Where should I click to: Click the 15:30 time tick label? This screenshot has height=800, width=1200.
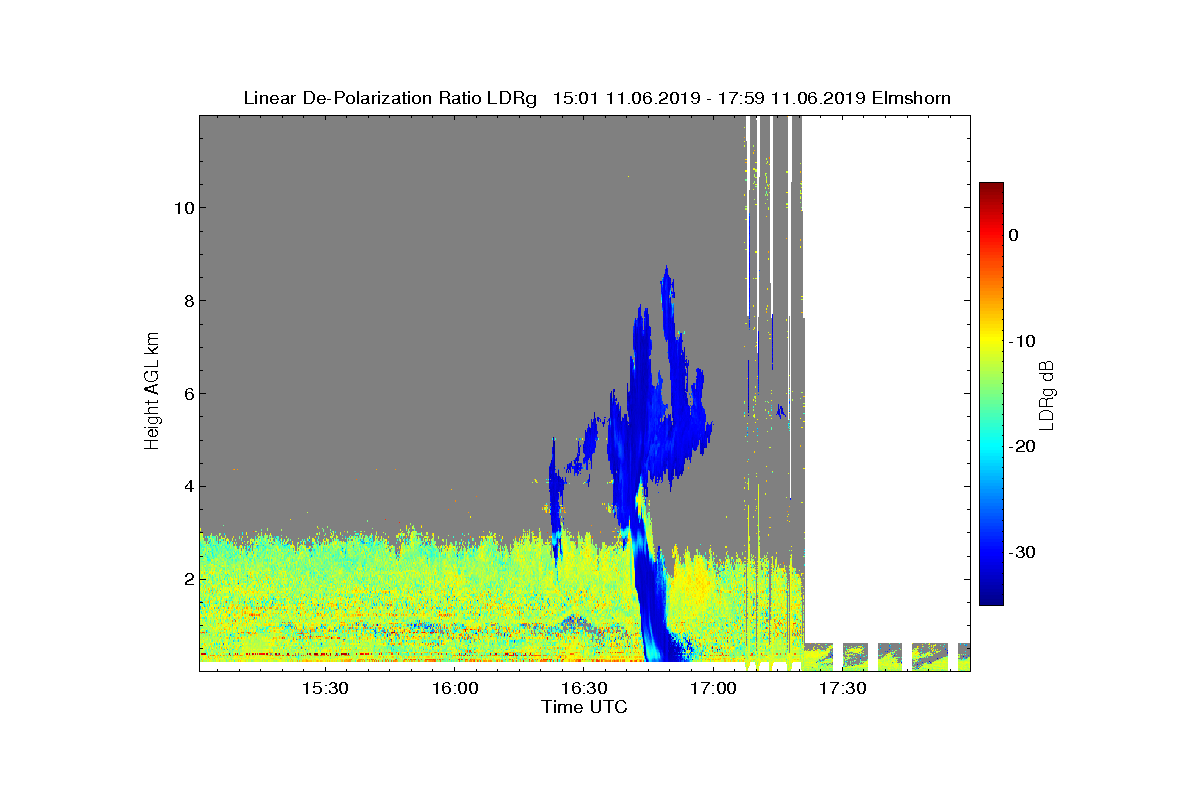pyautogui.click(x=325, y=688)
